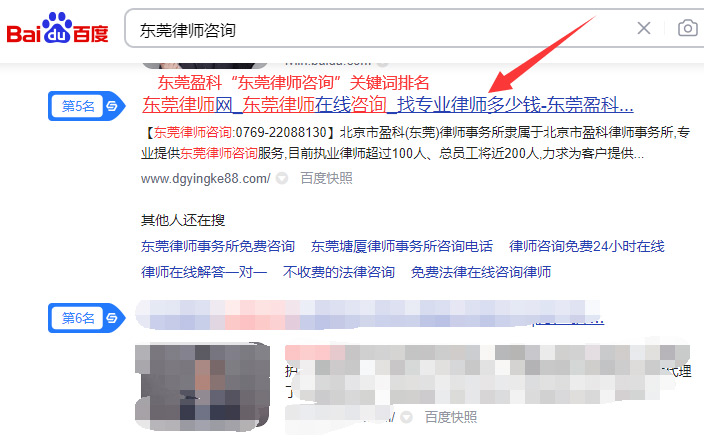Expand dropdown arrow beside www.dgyingke88.com
704x440 pixels.
(x=282, y=179)
